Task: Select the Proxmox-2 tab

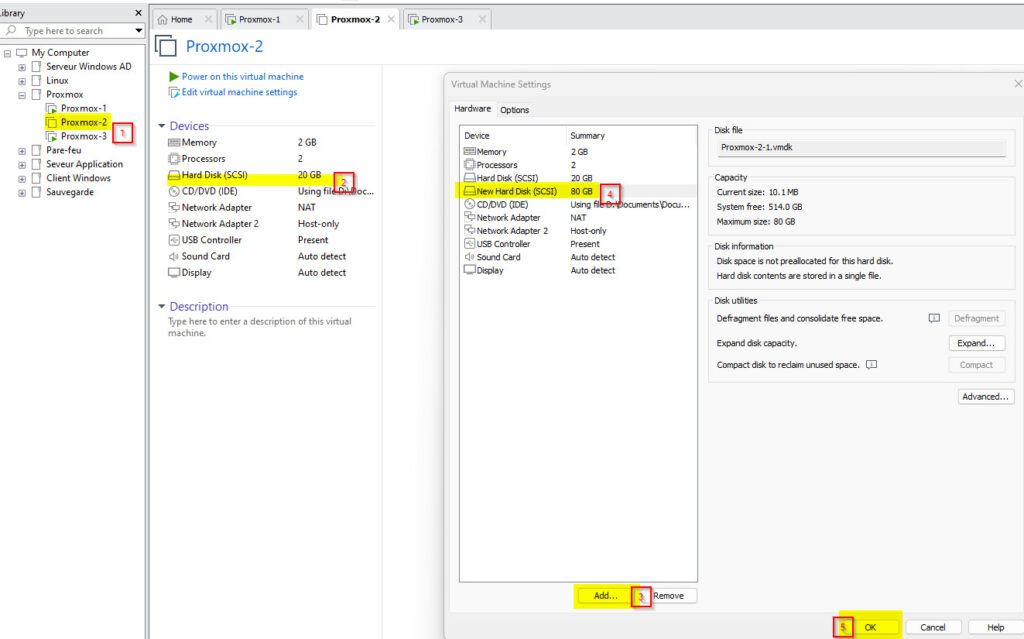Action: (355, 20)
